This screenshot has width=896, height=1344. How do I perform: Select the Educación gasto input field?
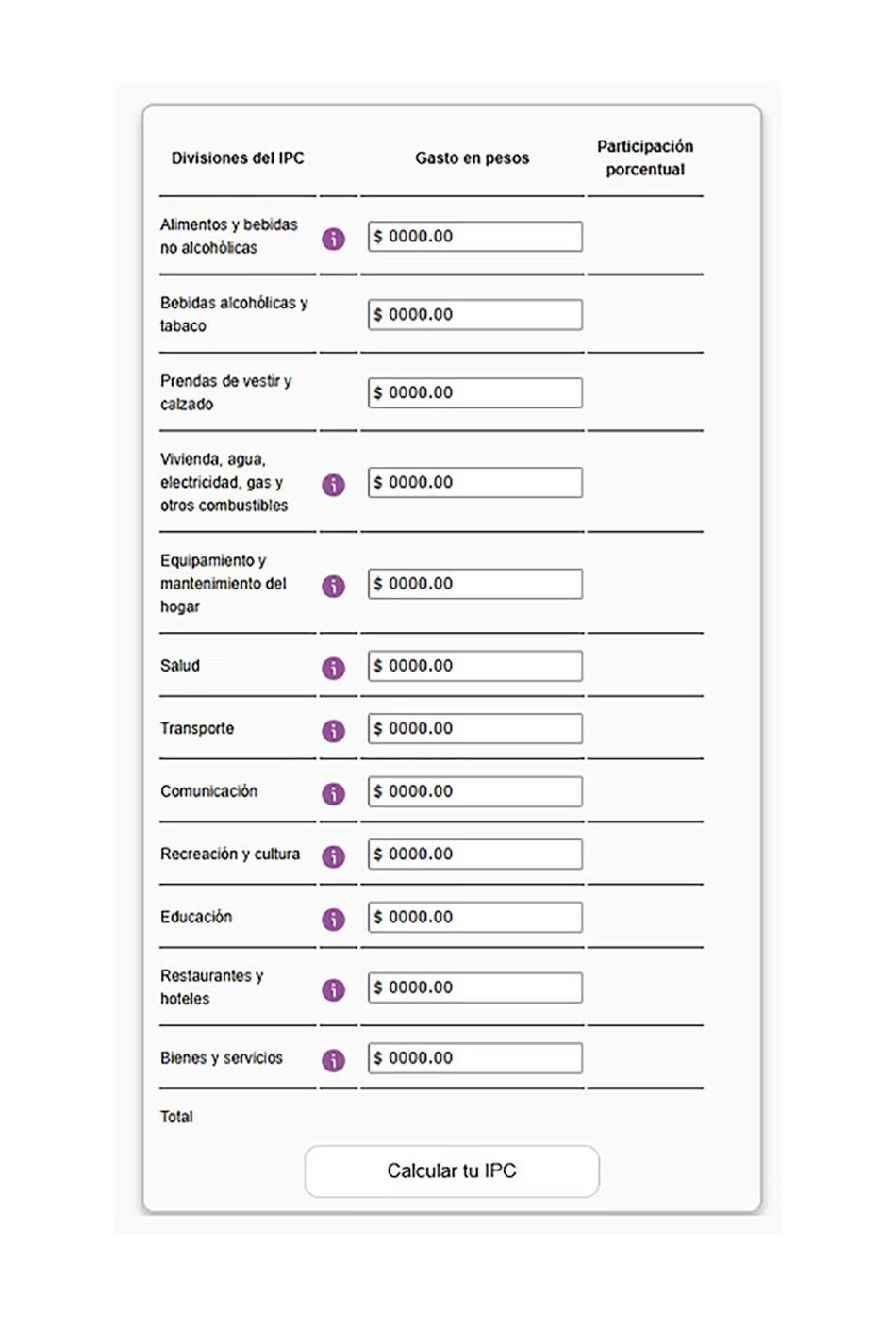tap(474, 916)
